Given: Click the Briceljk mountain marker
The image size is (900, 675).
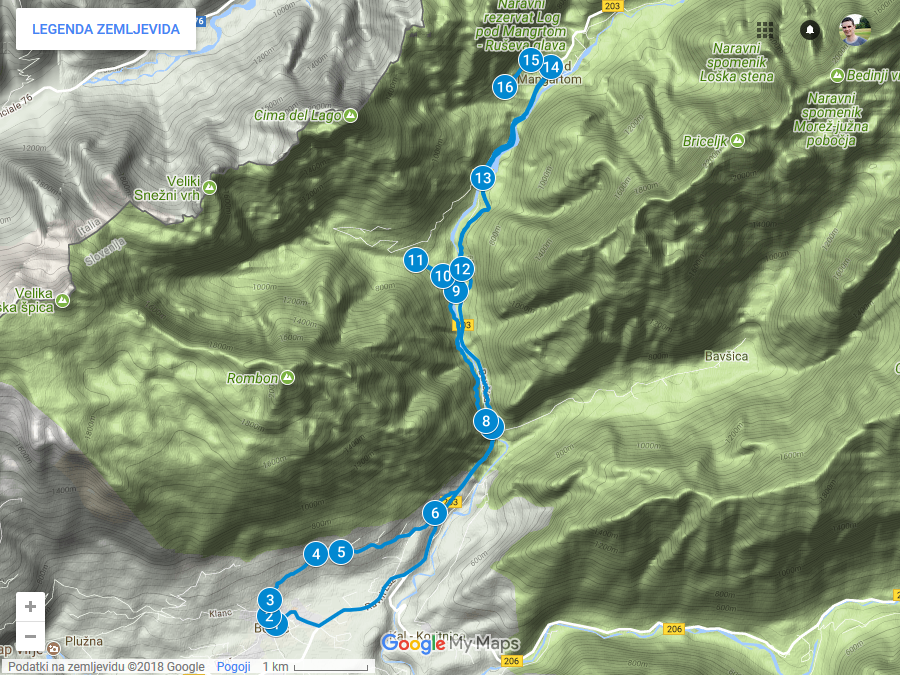Looking at the screenshot, I should [738, 141].
